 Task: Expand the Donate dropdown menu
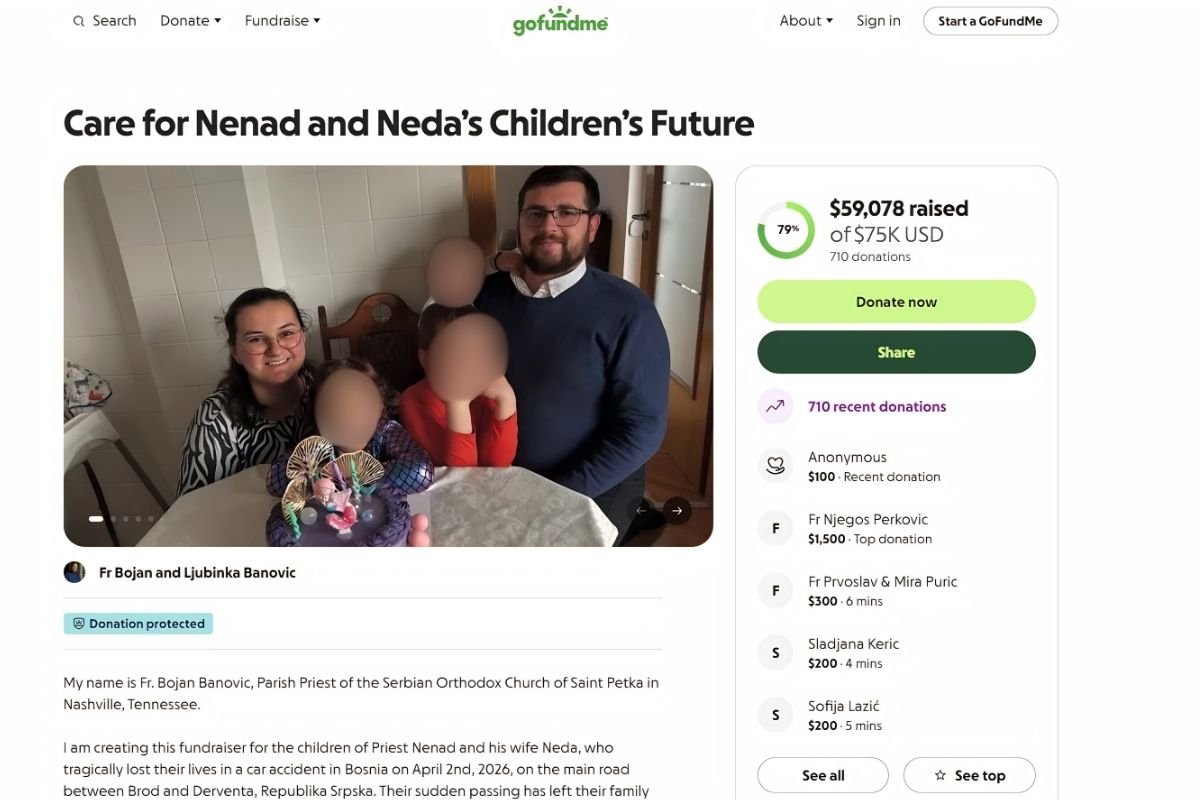pyautogui.click(x=190, y=21)
